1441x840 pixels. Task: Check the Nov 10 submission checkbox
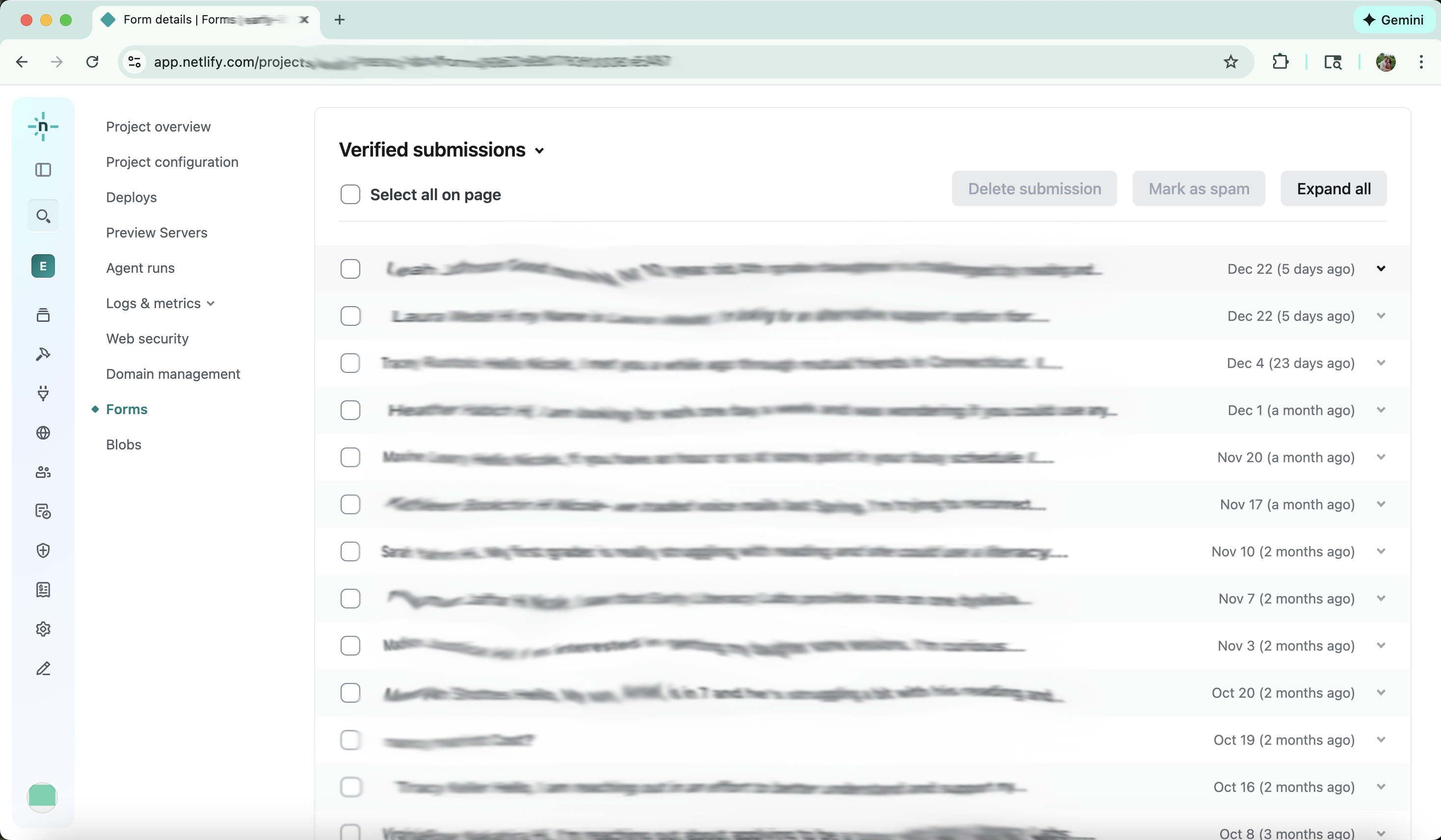350,551
